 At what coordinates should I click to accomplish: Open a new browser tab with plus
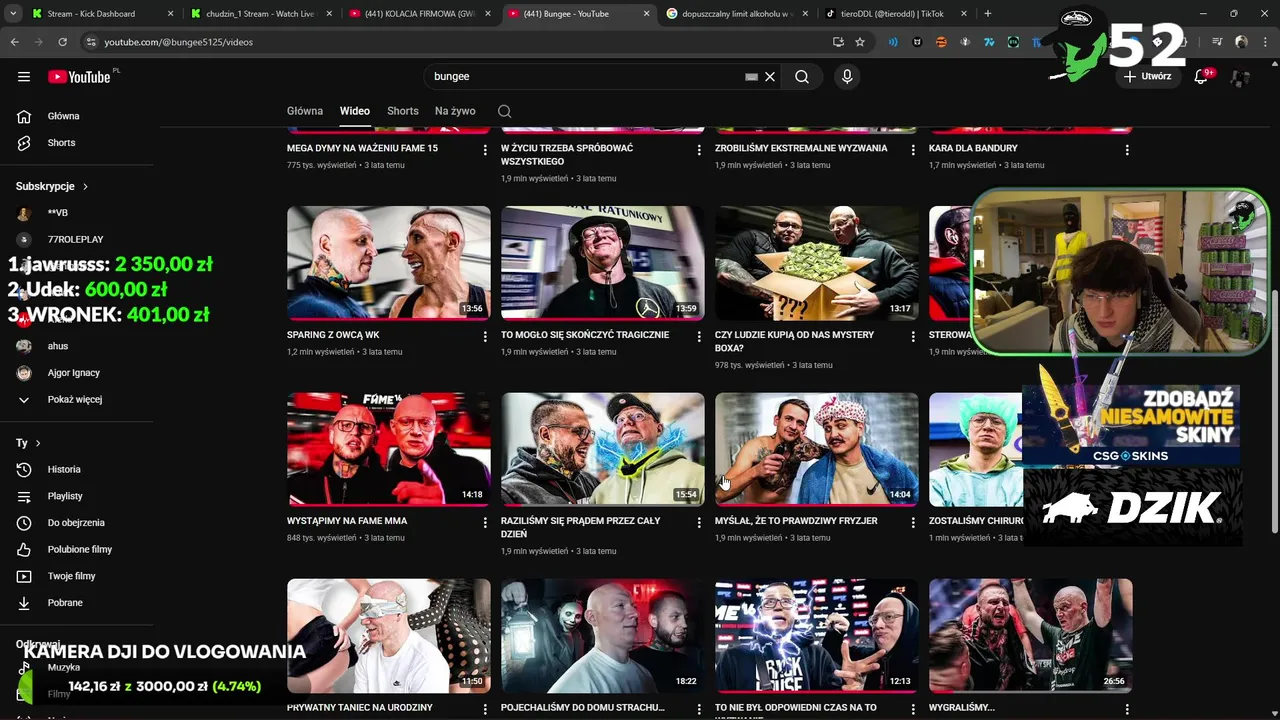tap(988, 14)
